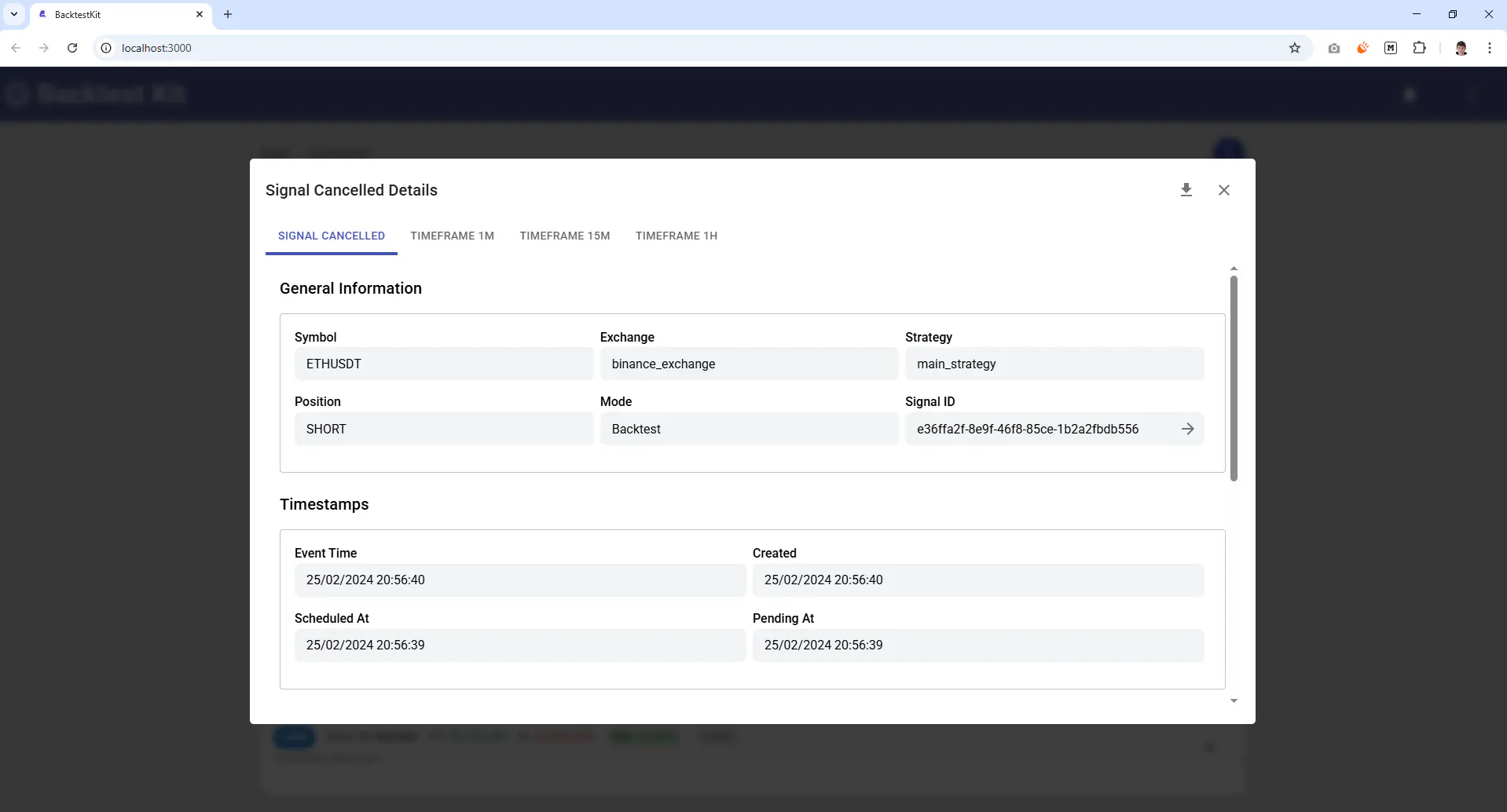The height and width of the screenshot is (812, 1507).
Task: Click the Position field showing SHORT
Action: (444, 429)
